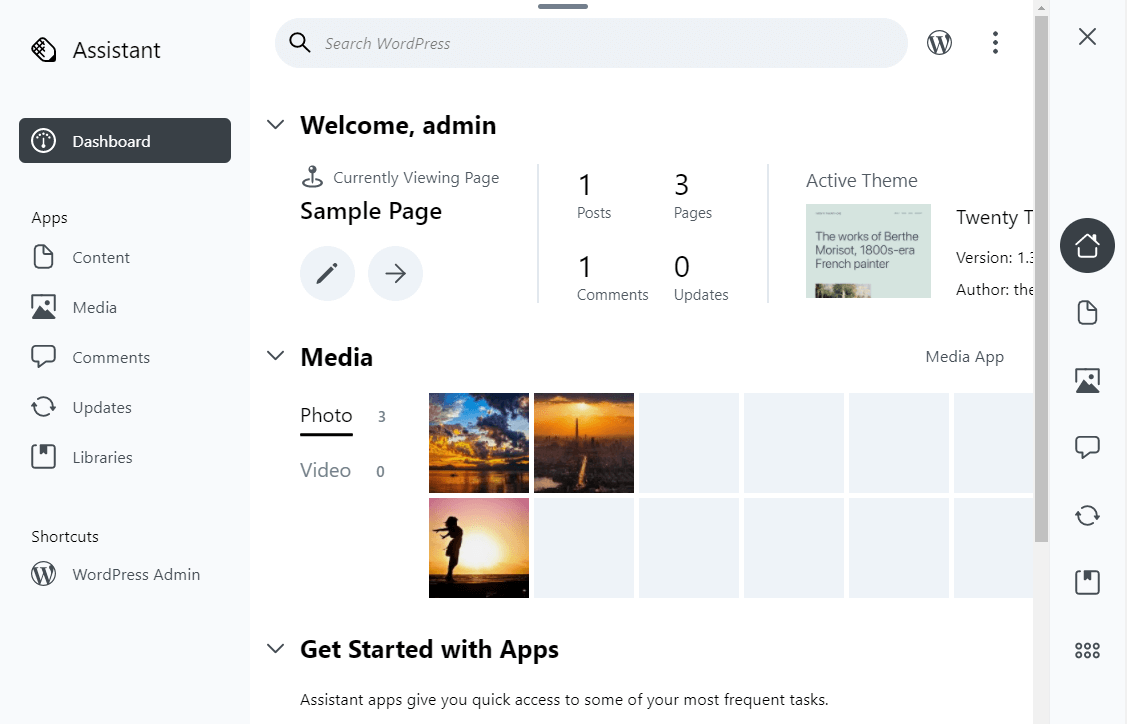
Task: Open WordPress Admin from Shortcuts
Action: (x=136, y=574)
